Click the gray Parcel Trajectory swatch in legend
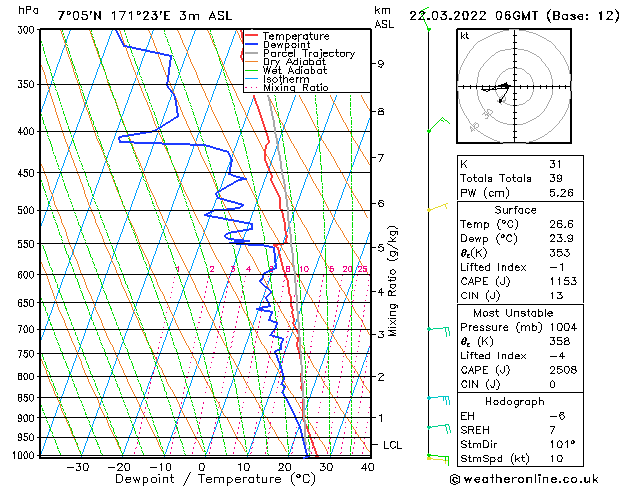The height and width of the screenshot is (486, 629). [x=251, y=53]
